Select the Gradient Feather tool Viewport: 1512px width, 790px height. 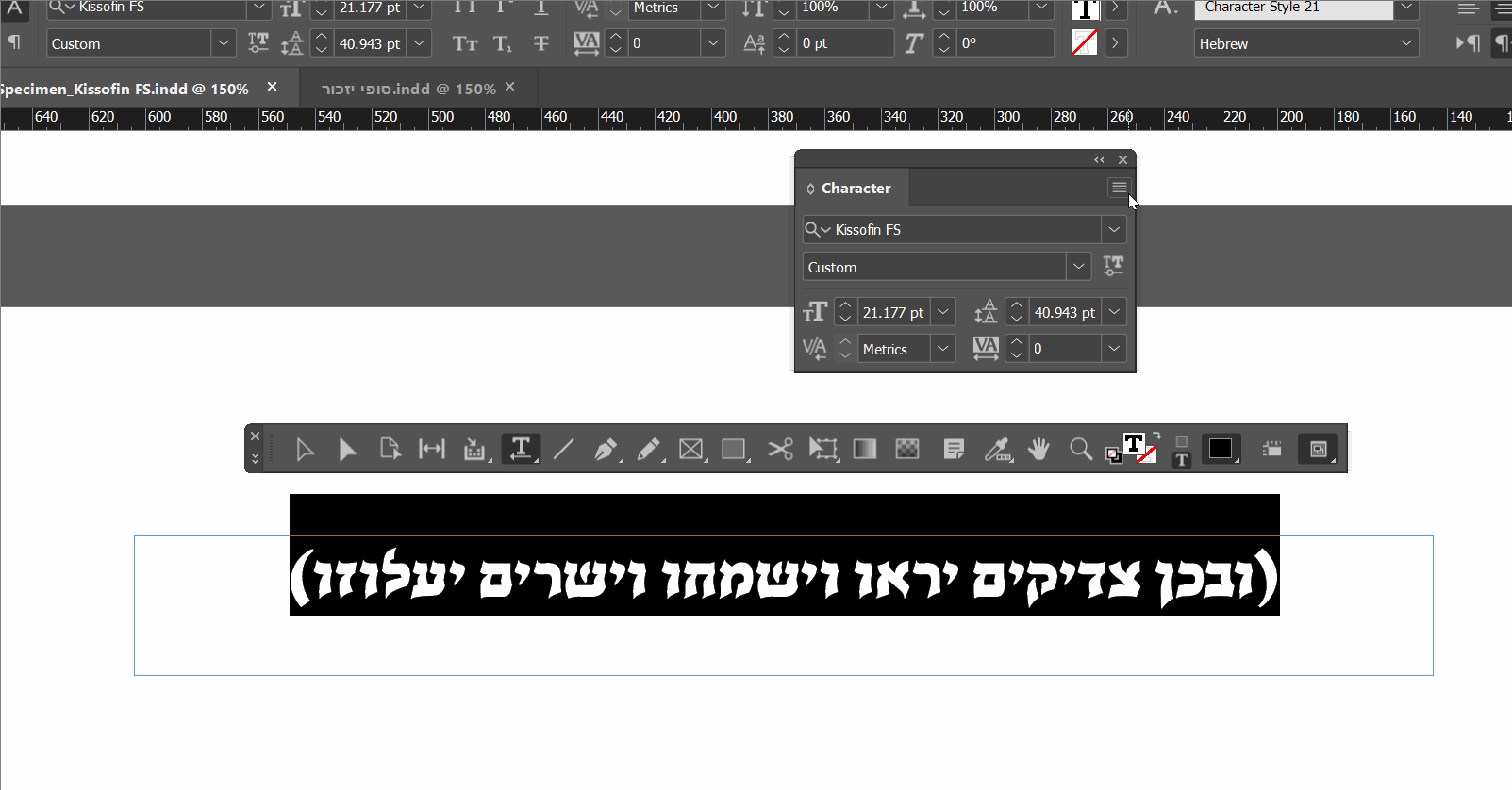(907, 449)
